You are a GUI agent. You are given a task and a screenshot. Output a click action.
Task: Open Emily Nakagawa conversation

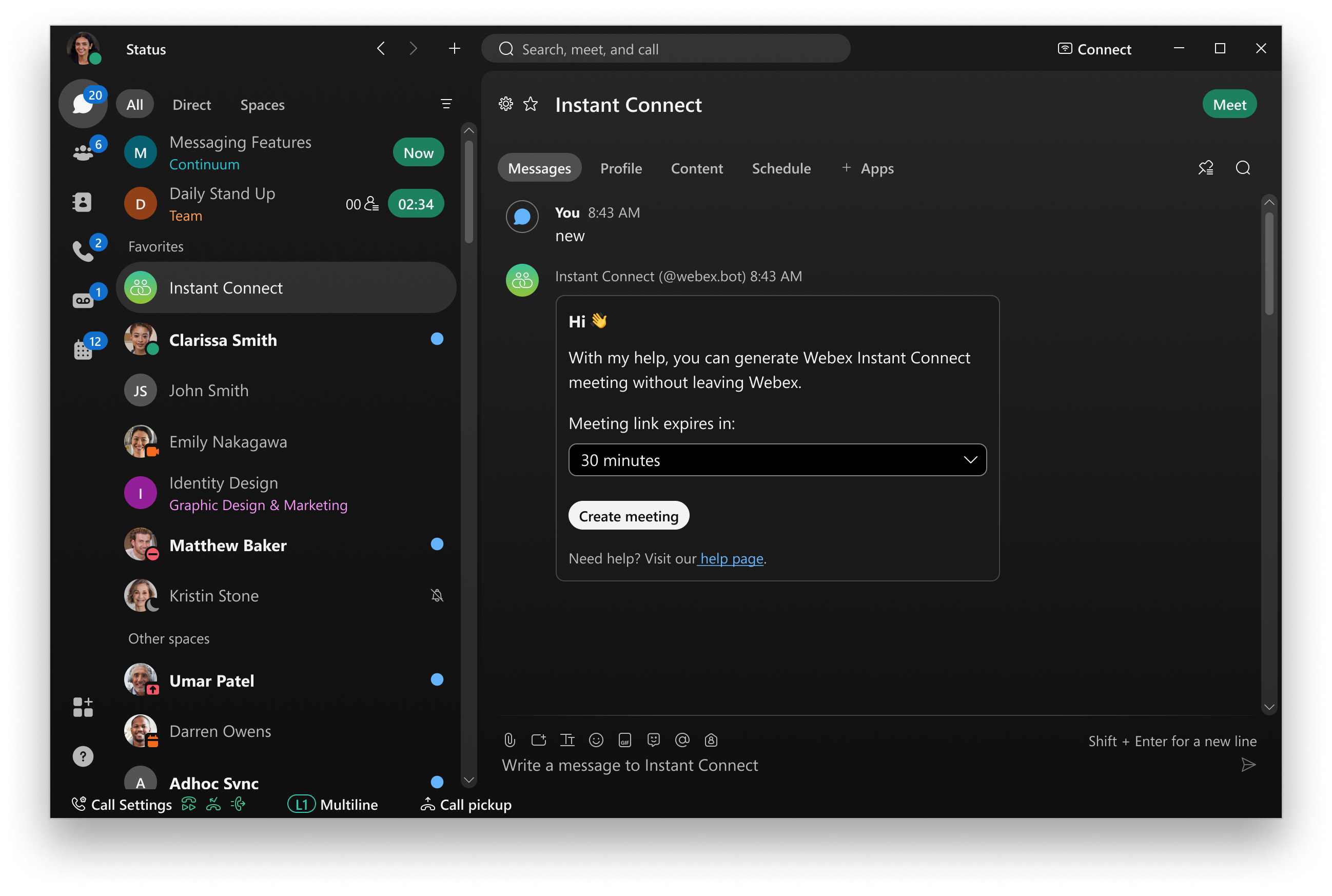point(286,441)
